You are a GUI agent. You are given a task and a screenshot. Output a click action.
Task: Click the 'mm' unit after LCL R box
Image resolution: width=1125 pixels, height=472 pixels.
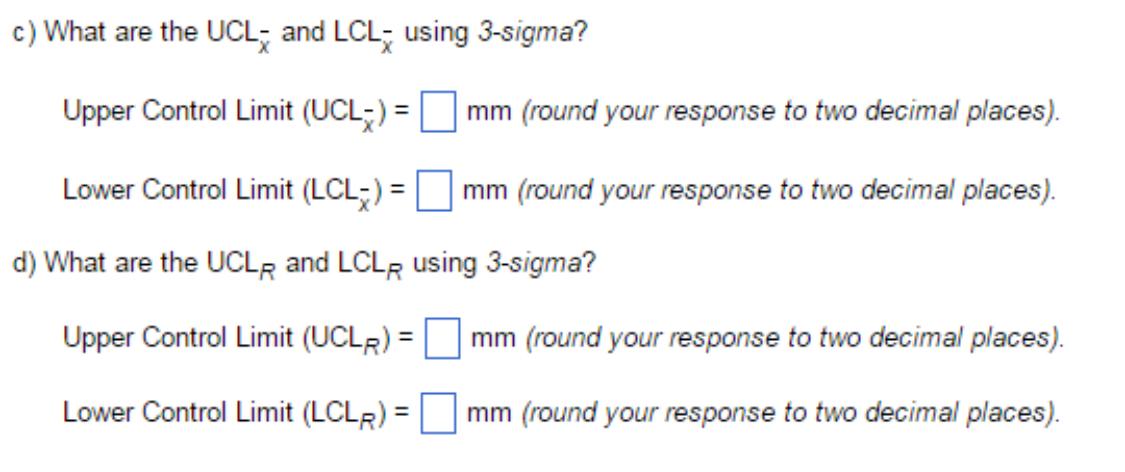coord(489,413)
